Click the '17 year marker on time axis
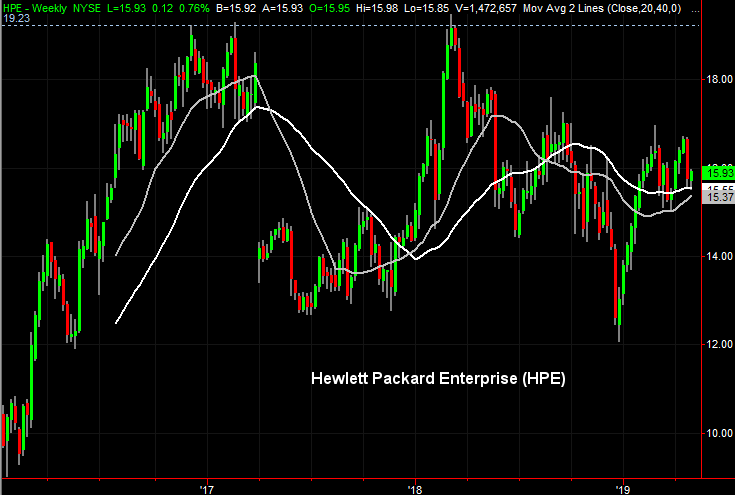 (207, 490)
